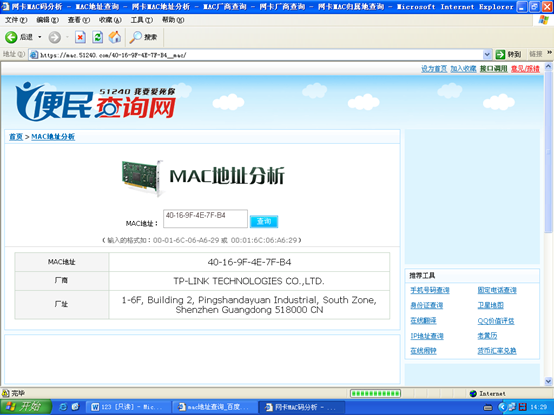Click the 40-16-9F-4E-7F-B4 result cell
The height and width of the screenshot is (415, 554).
coord(249,262)
